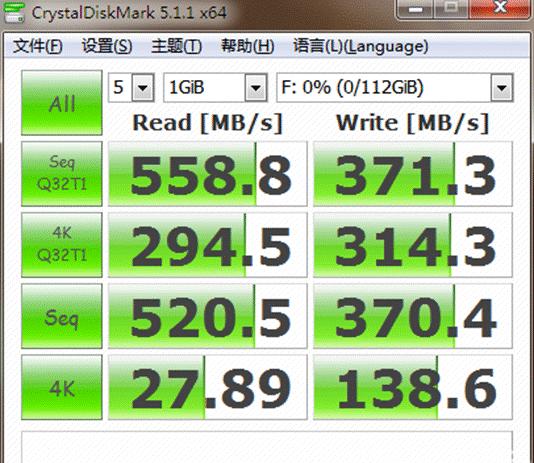
Task: Click the Read [MB/s] column header
Action: coord(208,123)
